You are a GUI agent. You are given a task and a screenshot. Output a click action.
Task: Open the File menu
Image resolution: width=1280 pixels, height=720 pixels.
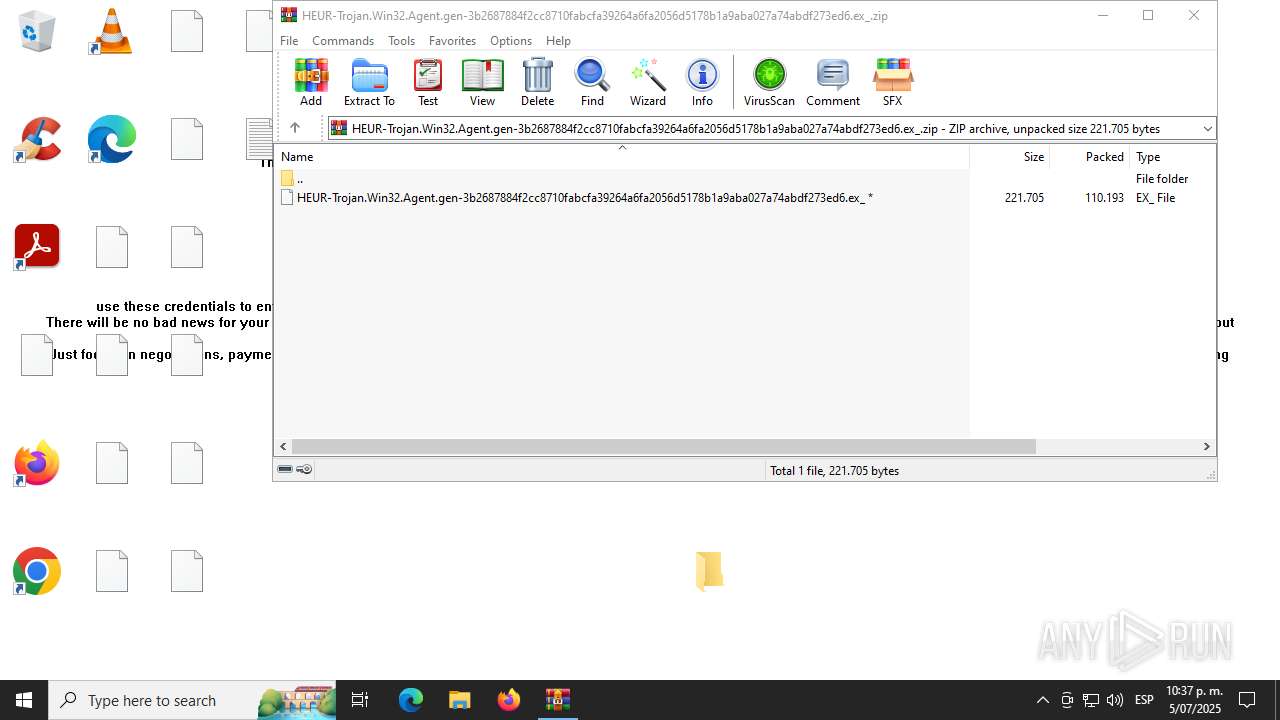[x=289, y=41]
